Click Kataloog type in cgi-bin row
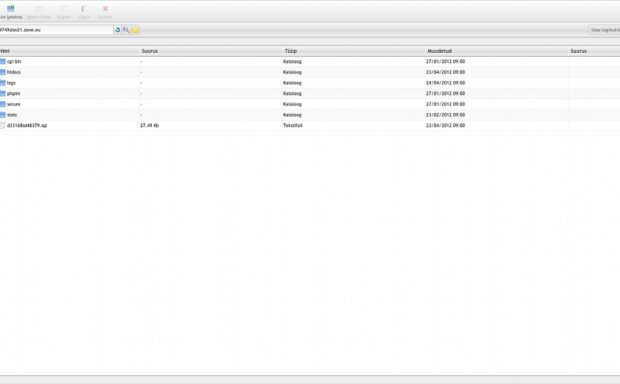This screenshot has height=384, width=620. 292,62
